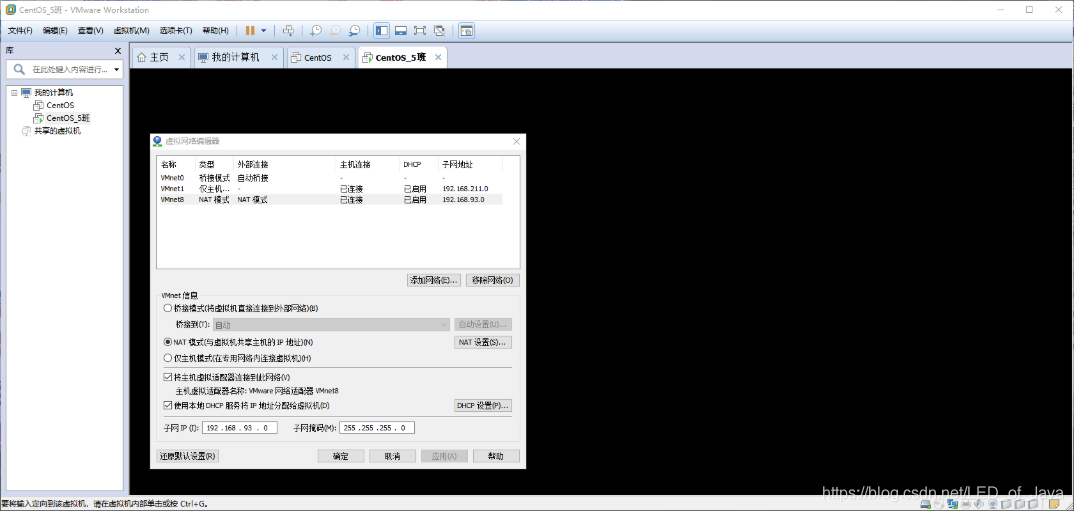Screen dimensions: 1074x512
Task: Click the search magnifier icon in library
Action: coord(18,69)
